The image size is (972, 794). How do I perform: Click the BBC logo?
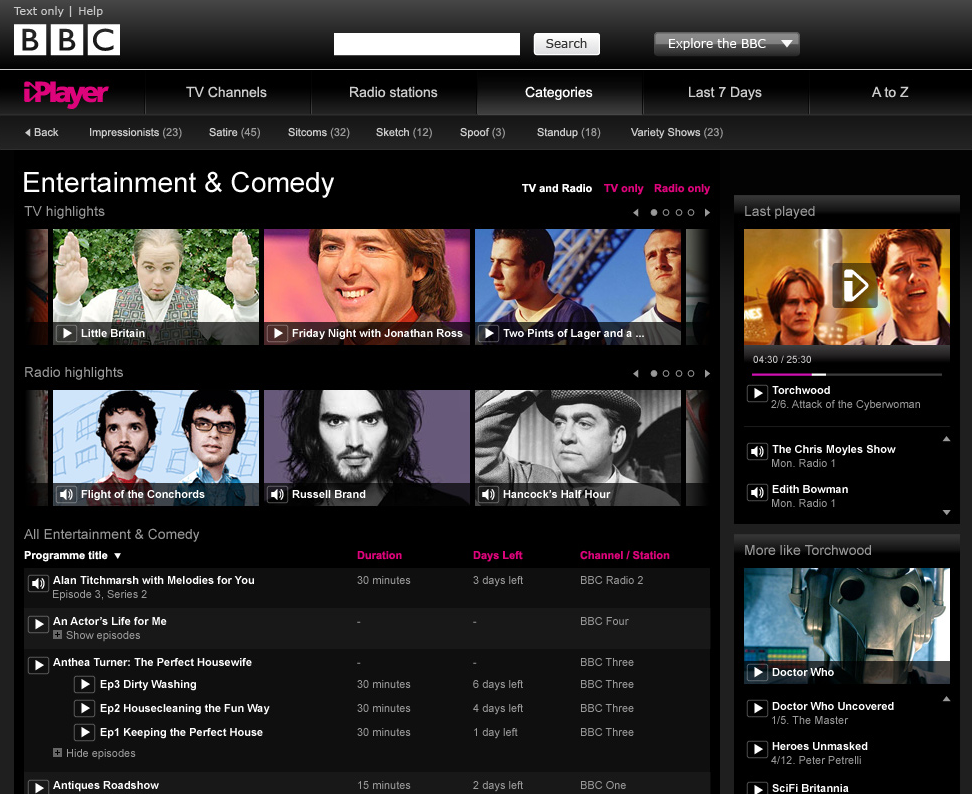[x=66, y=40]
